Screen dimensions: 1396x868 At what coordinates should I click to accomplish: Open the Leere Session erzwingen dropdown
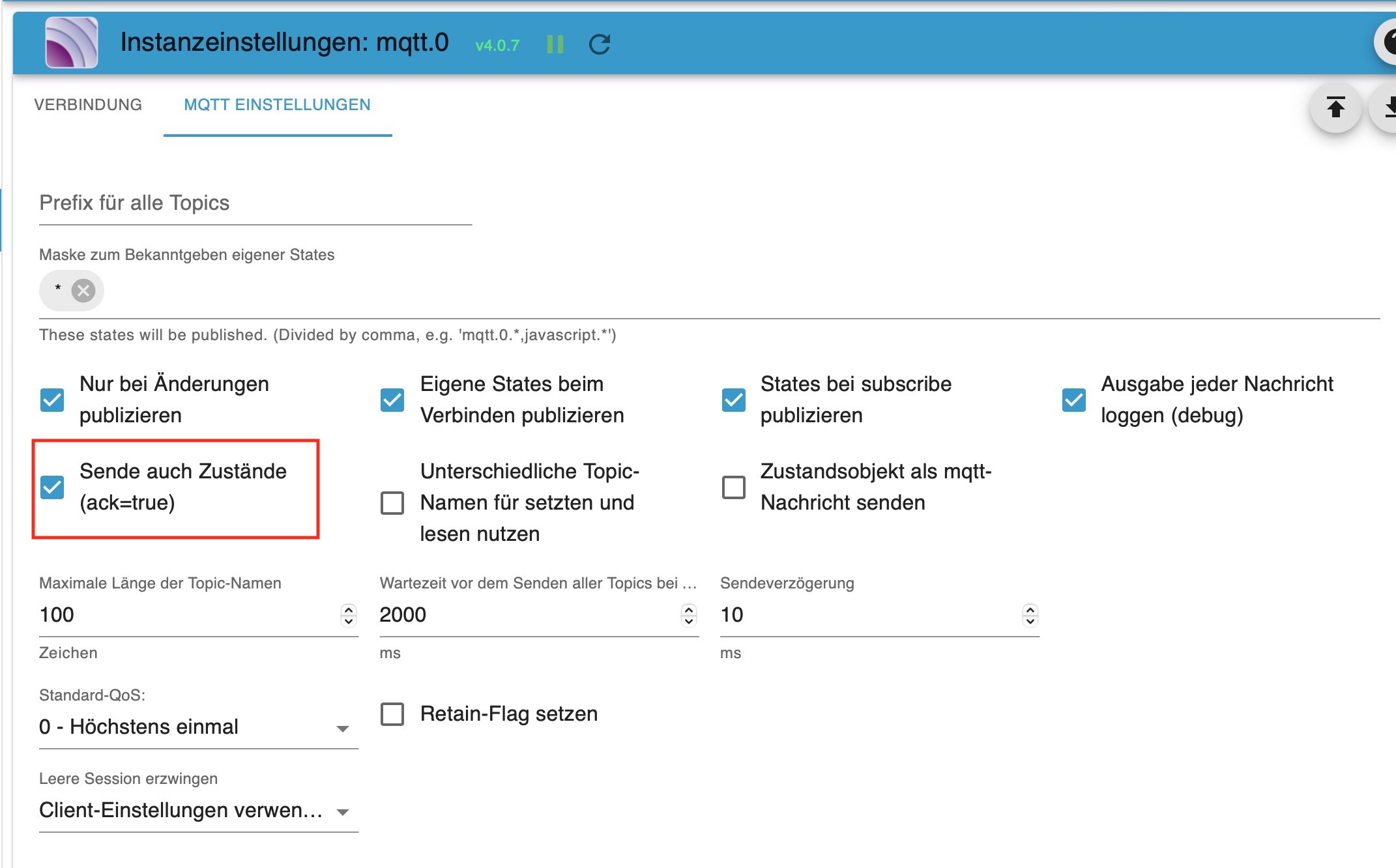coord(199,811)
